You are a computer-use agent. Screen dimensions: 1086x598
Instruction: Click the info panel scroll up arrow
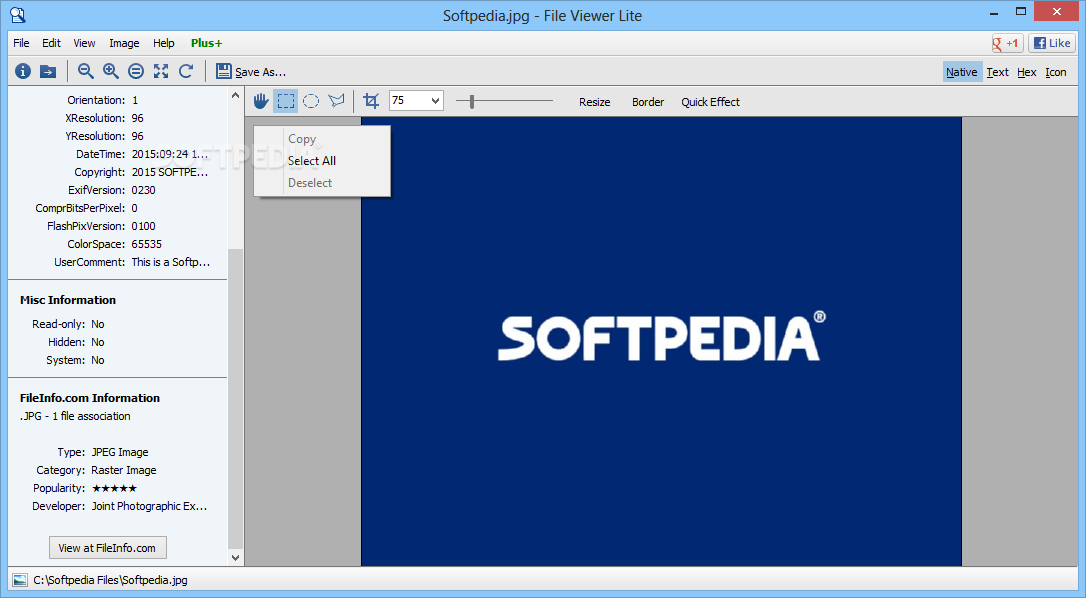pos(235,96)
